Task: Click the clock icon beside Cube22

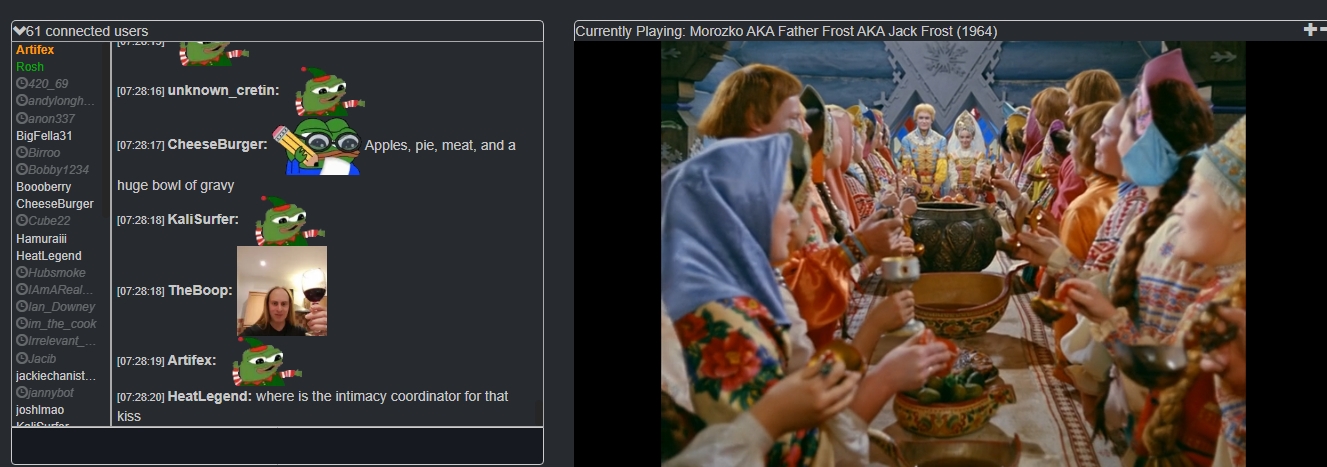Action: pos(22,221)
